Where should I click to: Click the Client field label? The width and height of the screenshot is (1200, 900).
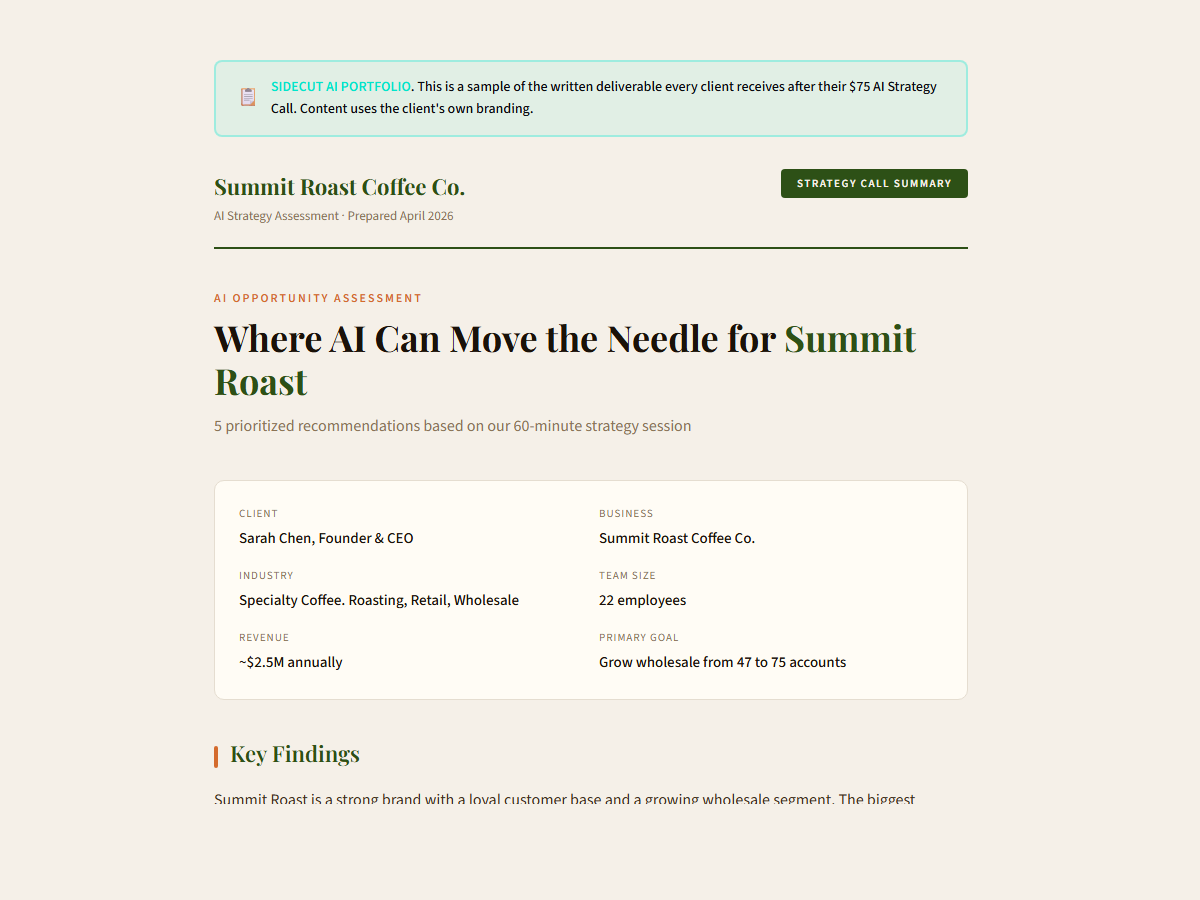[258, 514]
